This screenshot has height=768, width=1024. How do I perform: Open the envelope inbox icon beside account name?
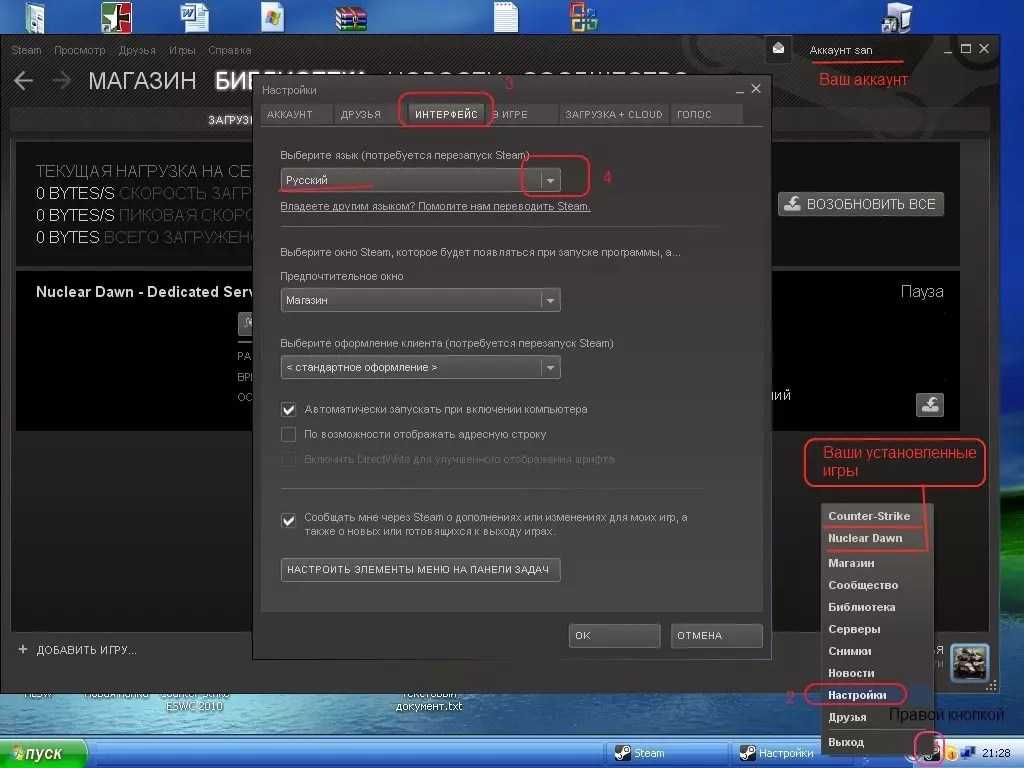tap(779, 49)
